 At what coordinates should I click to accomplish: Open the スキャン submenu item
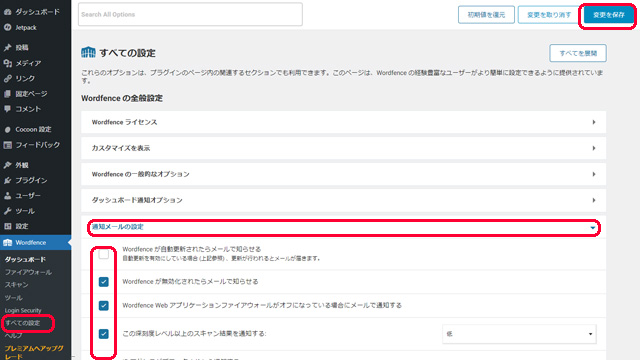pos(16,285)
